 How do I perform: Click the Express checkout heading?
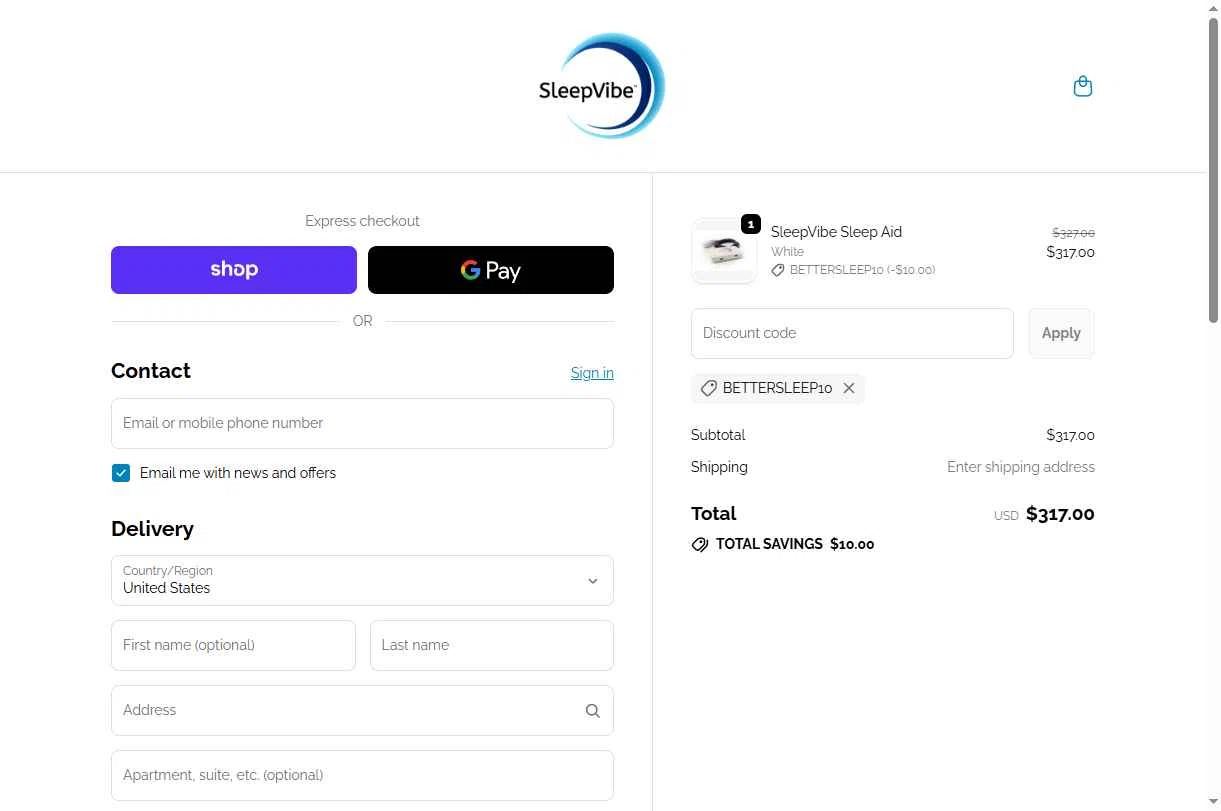pyautogui.click(x=362, y=221)
